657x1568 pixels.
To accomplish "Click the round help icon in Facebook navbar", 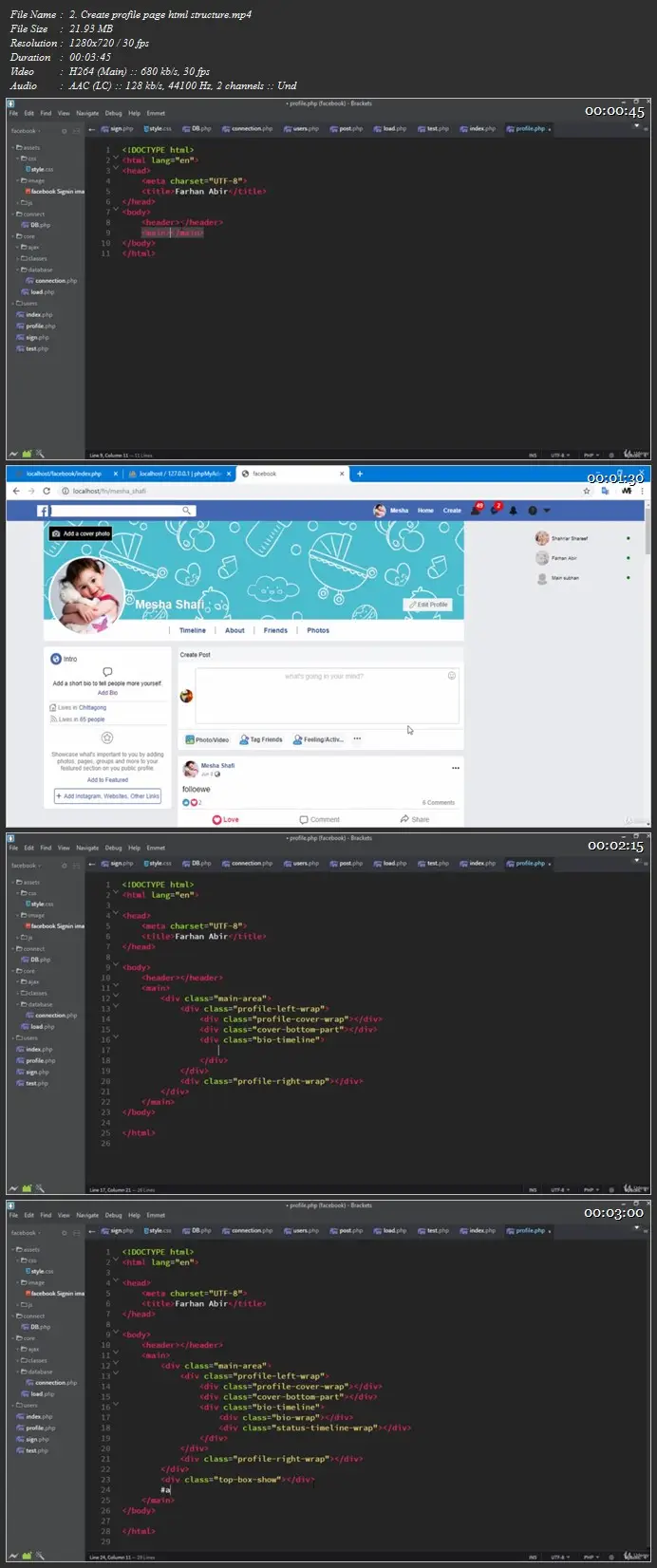I will click(x=533, y=511).
